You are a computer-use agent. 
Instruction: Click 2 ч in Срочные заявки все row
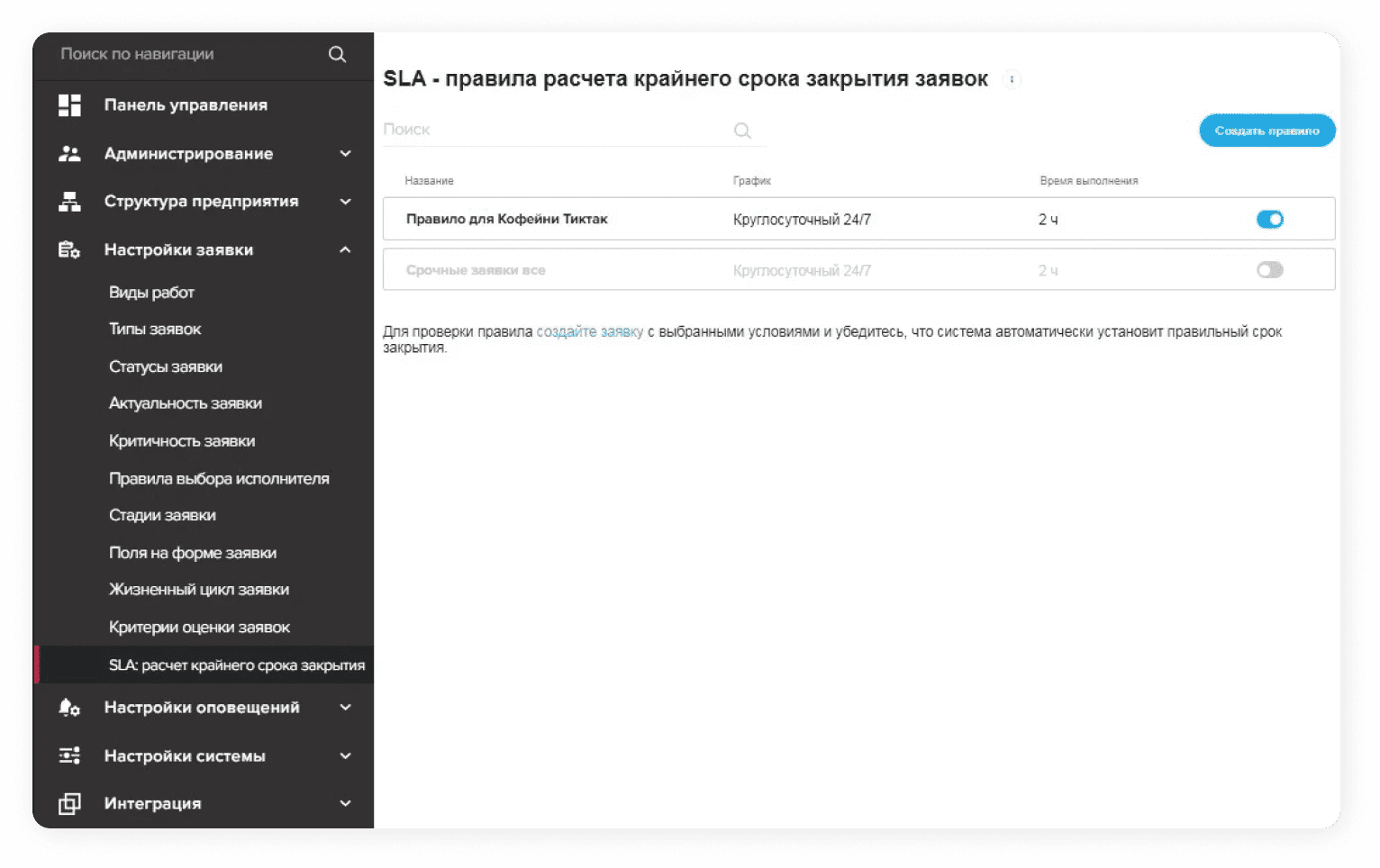click(1048, 271)
